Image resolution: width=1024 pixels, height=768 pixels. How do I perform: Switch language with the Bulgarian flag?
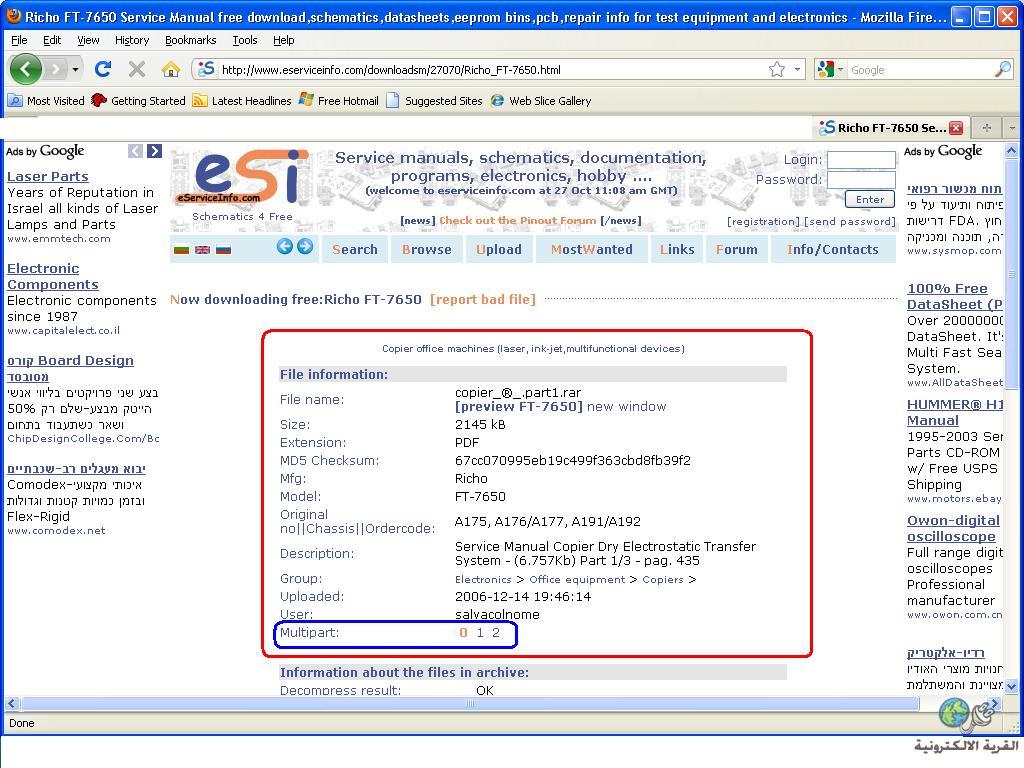click(182, 249)
